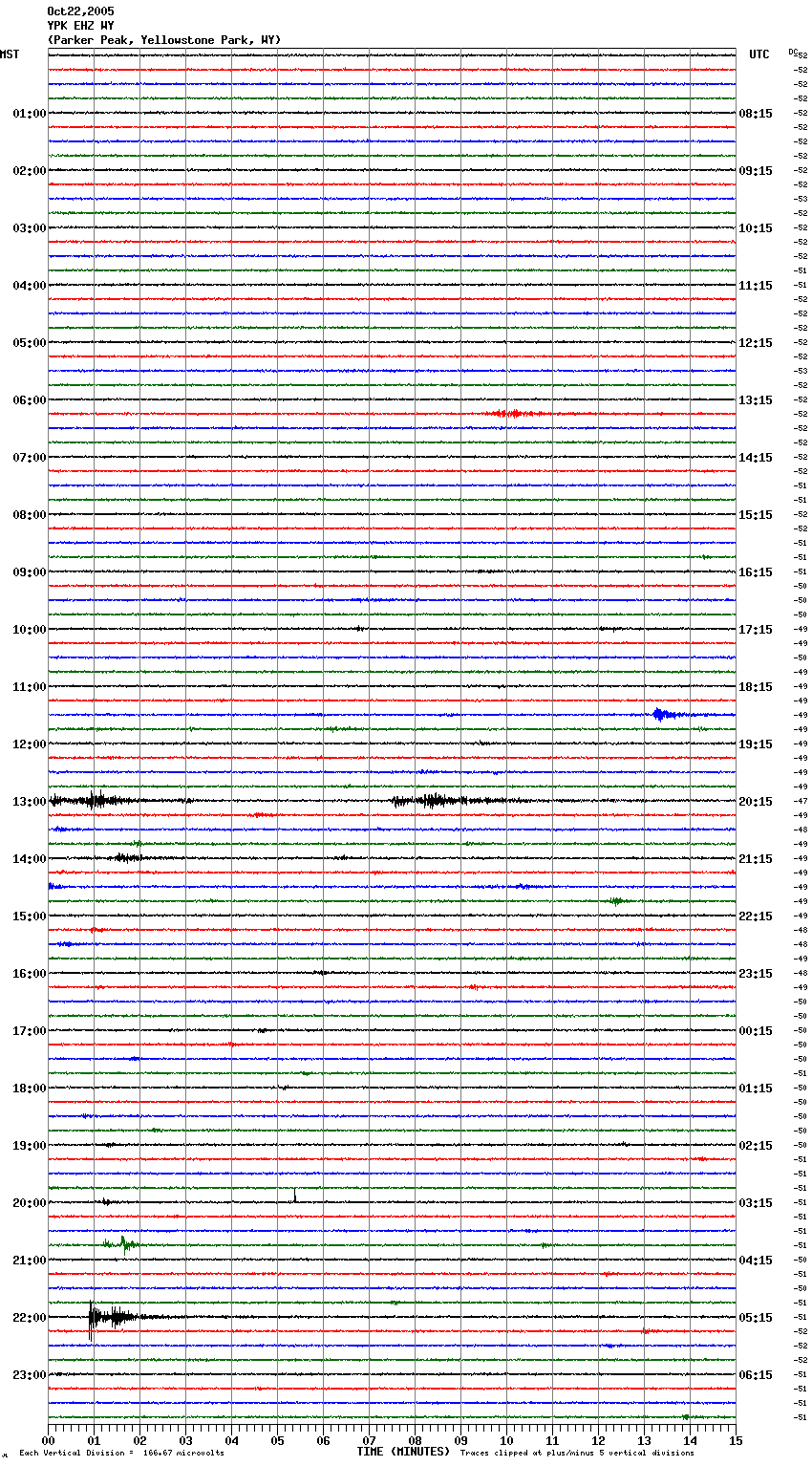Image resolution: width=812 pixels, height=1466 pixels.
Task: Click the 13:15 UTC time label
Action: 756,400
